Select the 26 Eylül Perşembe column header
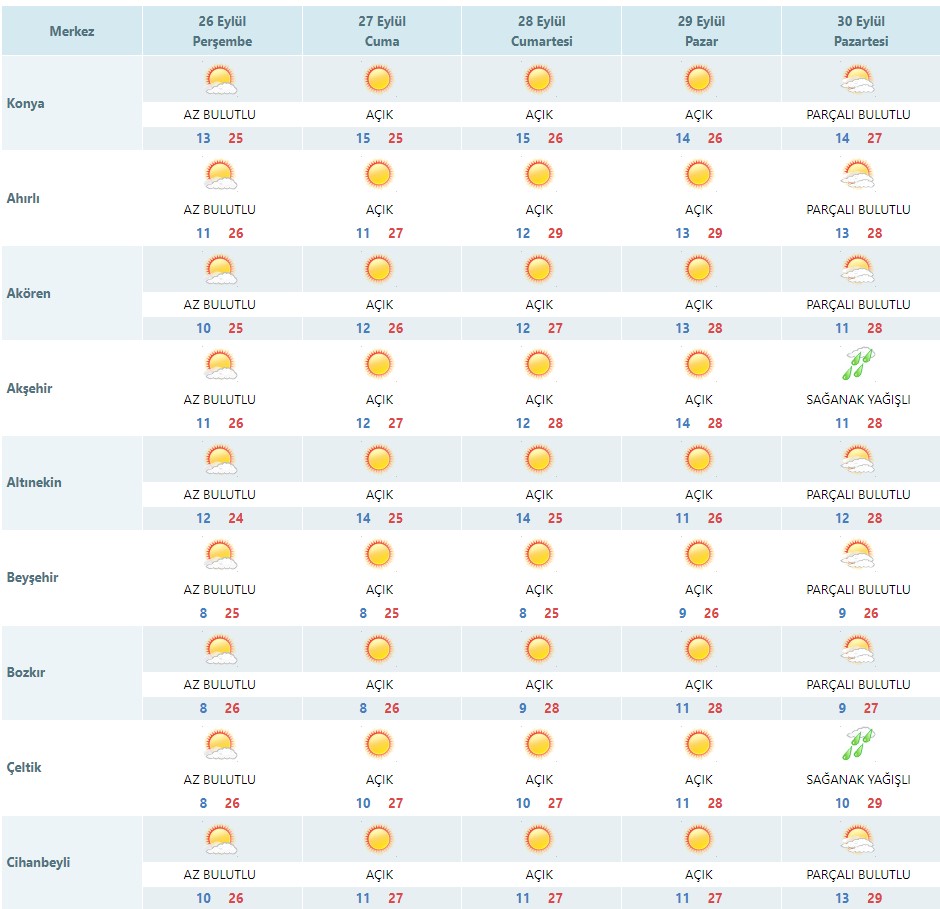Screen dimensions: 940x909 click(222, 31)
